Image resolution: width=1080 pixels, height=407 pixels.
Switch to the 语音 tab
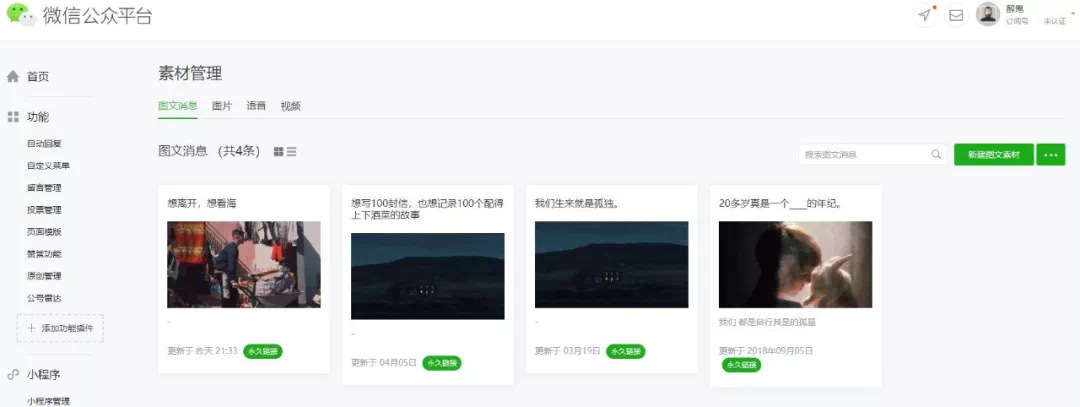click(256, 105)
